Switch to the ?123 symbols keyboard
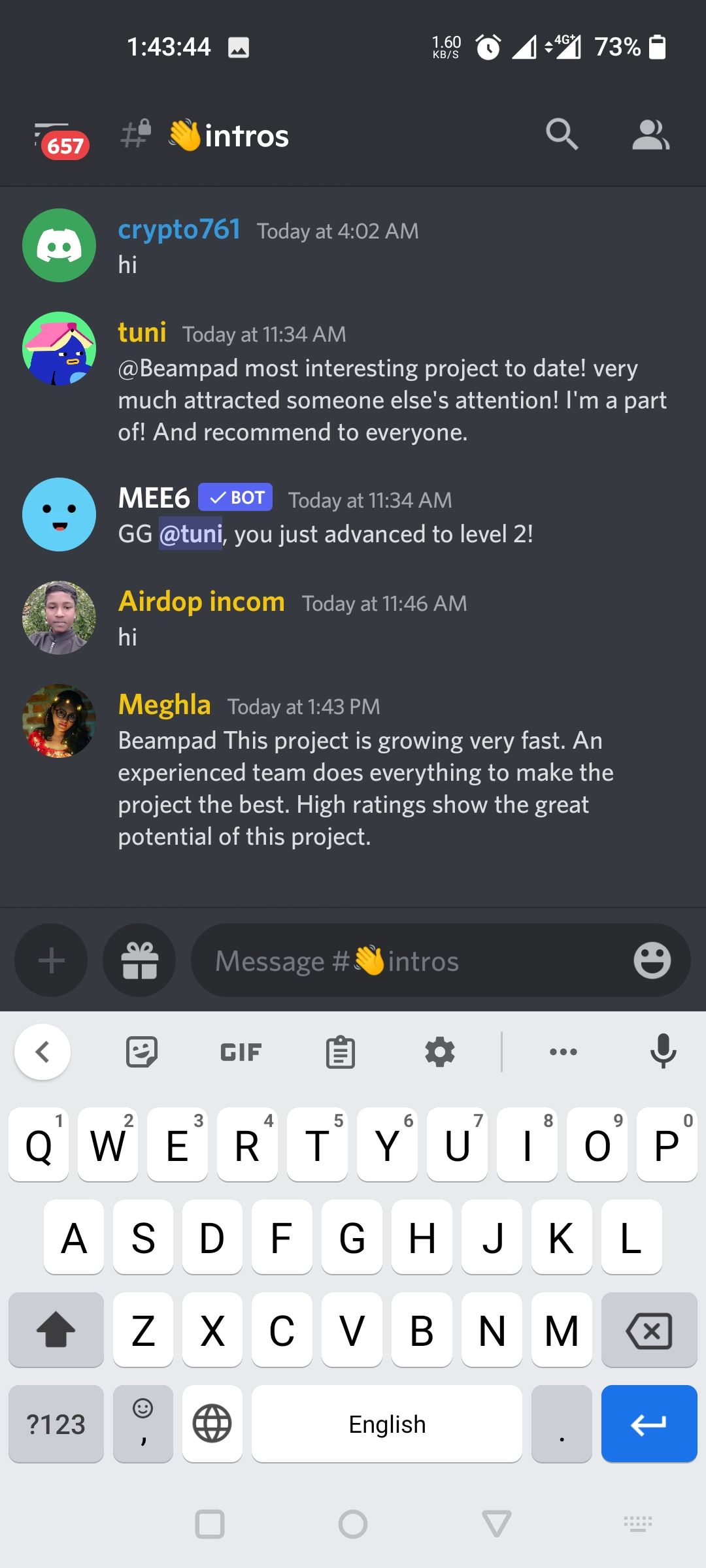The image size is (706, 1568). pyautogui.click(x=56, y=1424)
